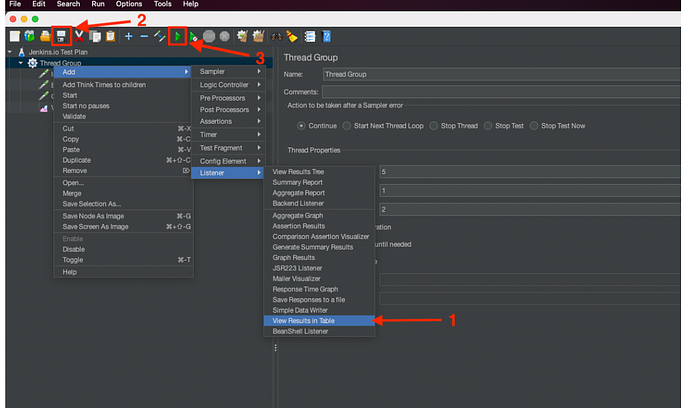
Task: Select View Results in Table listener
Action: (319, 321)
